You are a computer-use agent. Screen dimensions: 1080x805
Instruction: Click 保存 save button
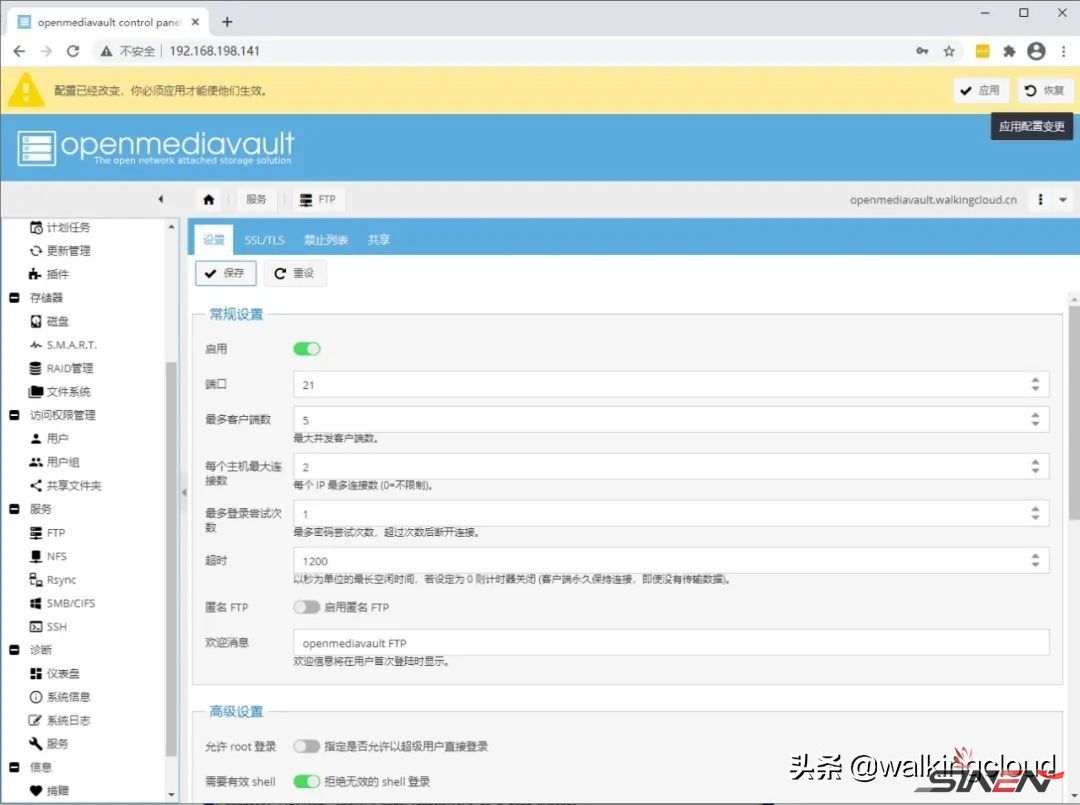coord(225,273)
